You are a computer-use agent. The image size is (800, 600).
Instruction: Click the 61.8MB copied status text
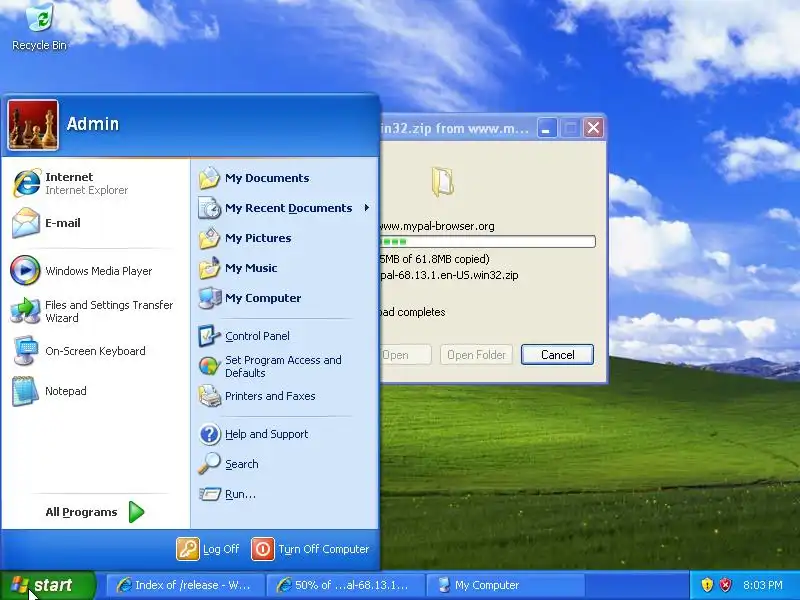click(x=435, y=259)
